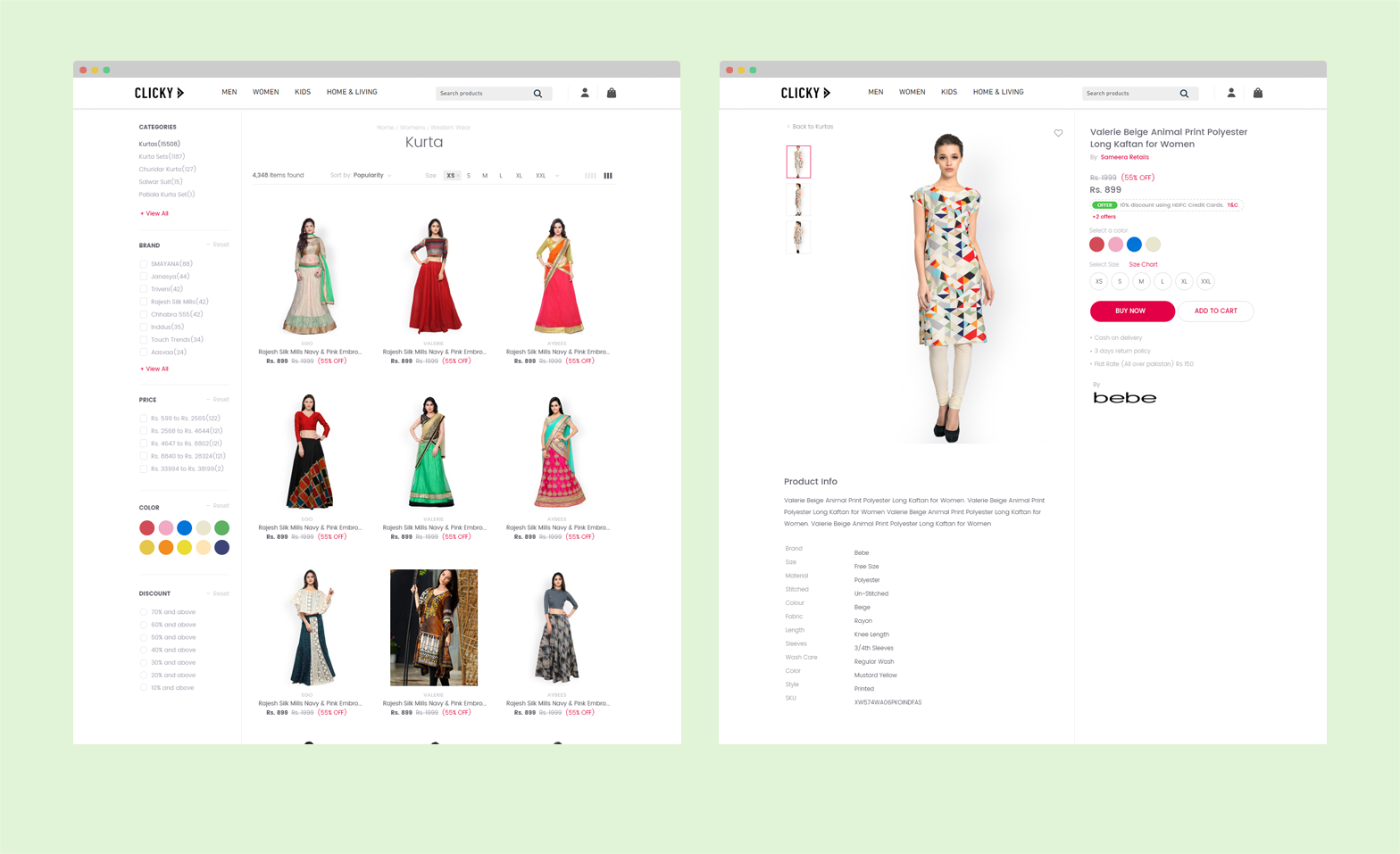Click user account icon on the kaftan product page
This screenshot has height=854, width=1400.
tap(1231, 93)
